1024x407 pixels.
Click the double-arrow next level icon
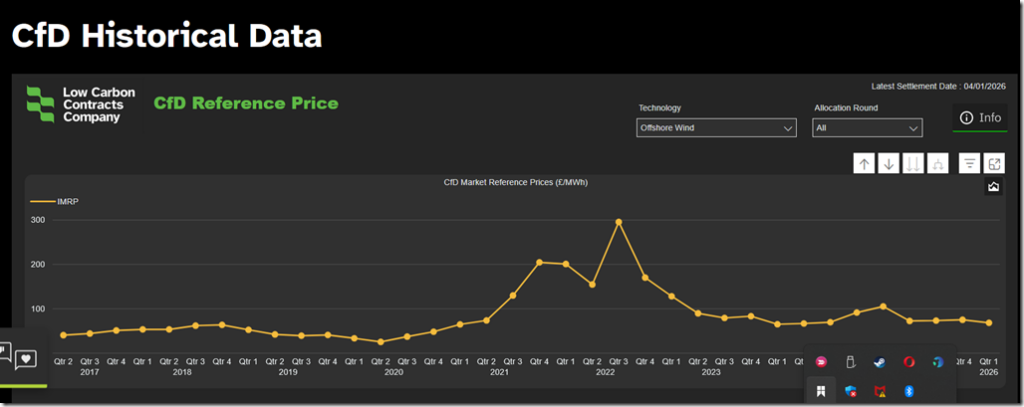click(912, 164)
